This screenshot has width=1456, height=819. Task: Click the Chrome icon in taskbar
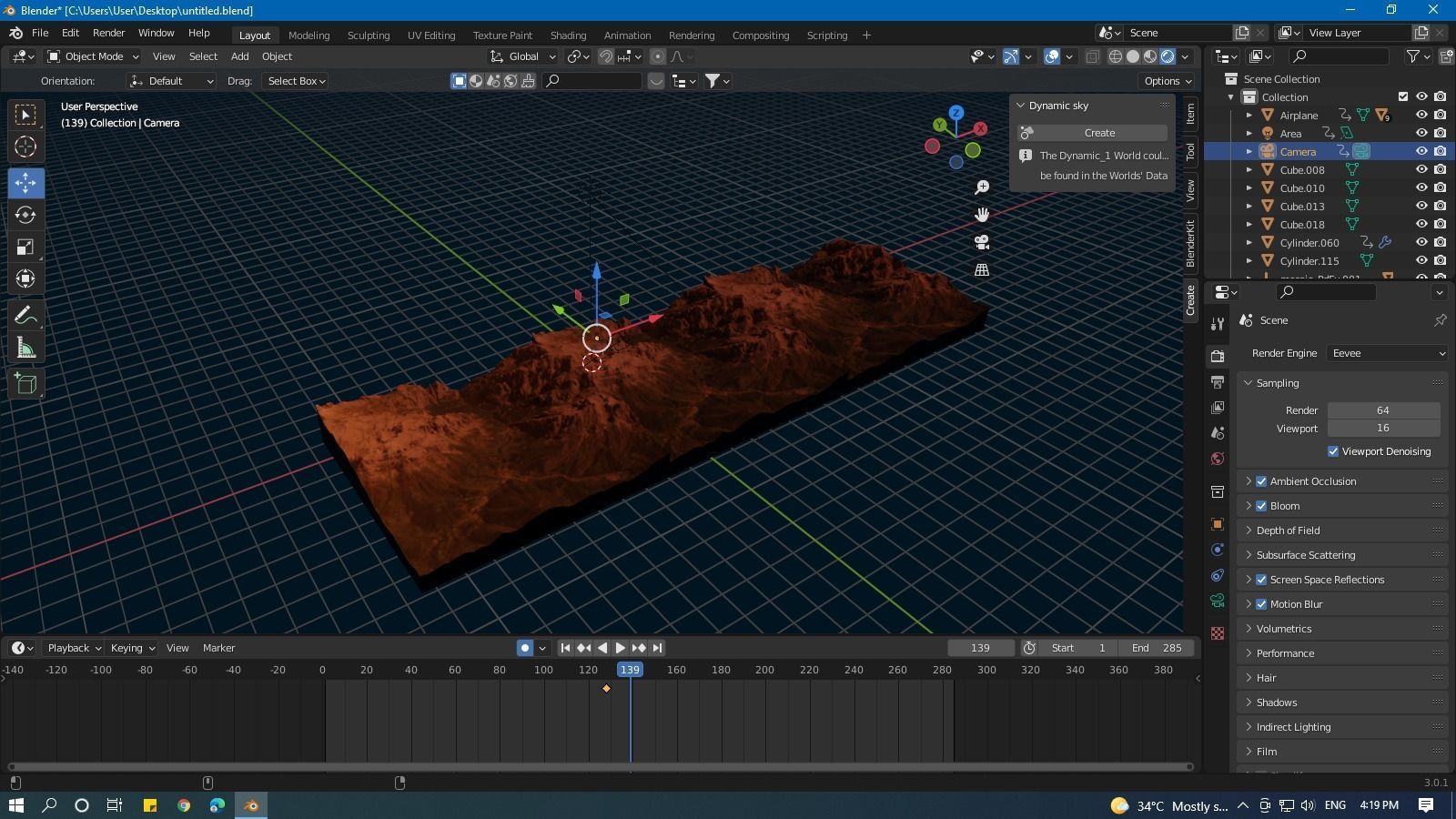pyautogui.click(x=184, y=805)
